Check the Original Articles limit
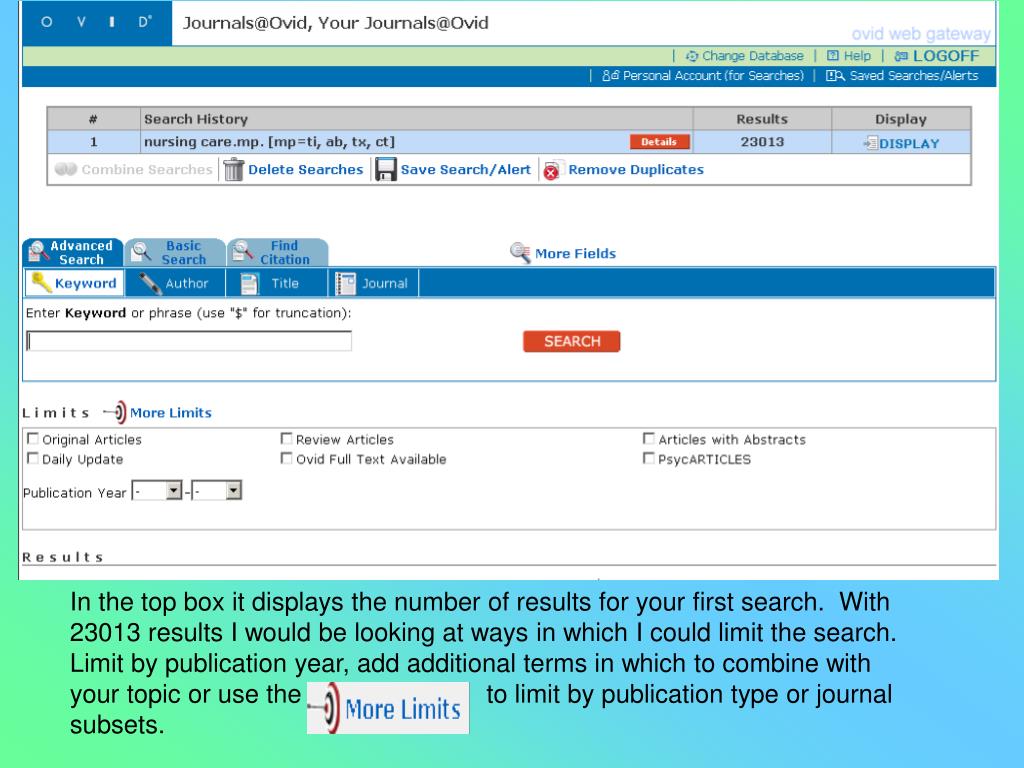 point(32,438)
